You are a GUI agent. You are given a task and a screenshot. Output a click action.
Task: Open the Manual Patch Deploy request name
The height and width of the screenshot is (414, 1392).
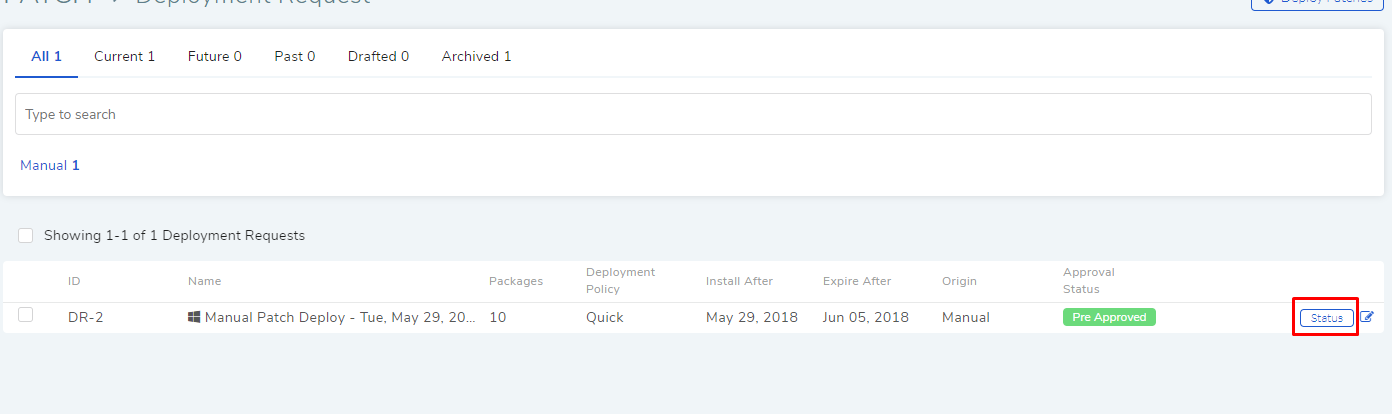pyautogui.click(x=340, y=317)
